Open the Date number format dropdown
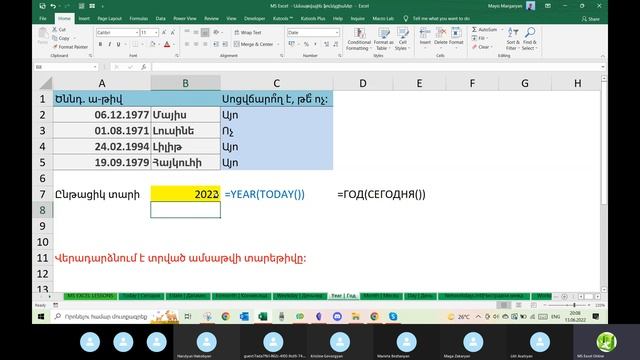Screen dimensions: 640x360 [x=337, y=32]
